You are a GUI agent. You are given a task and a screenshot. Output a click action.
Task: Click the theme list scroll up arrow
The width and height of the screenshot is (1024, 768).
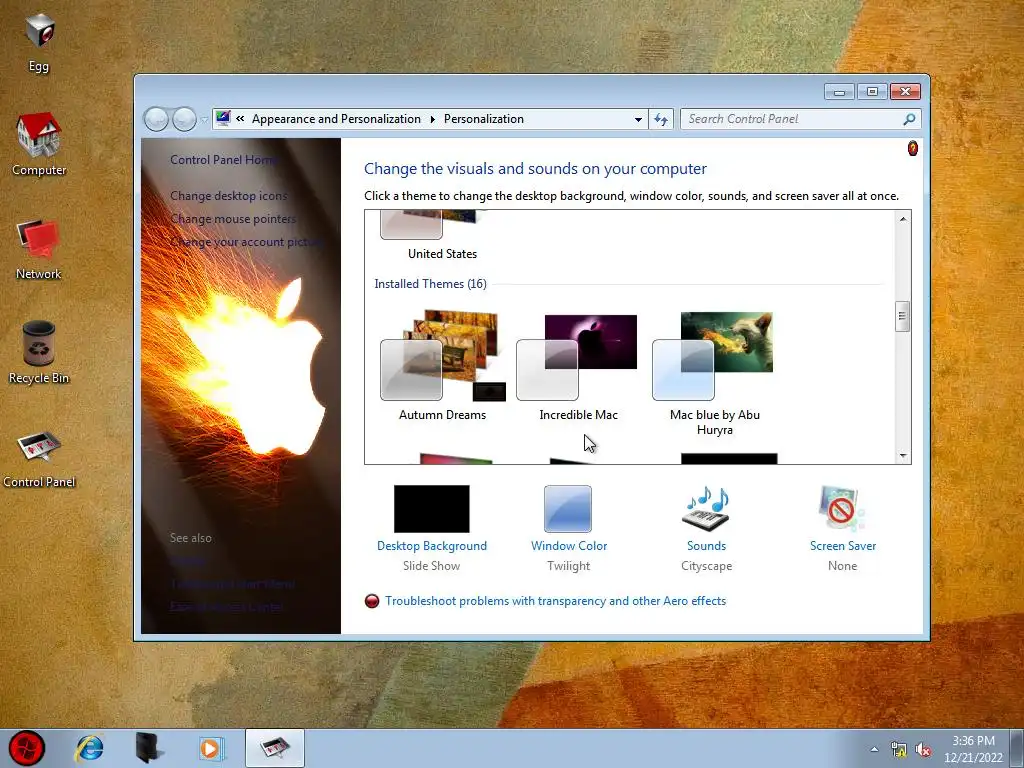pyautogui.click(x=903, y=219)
